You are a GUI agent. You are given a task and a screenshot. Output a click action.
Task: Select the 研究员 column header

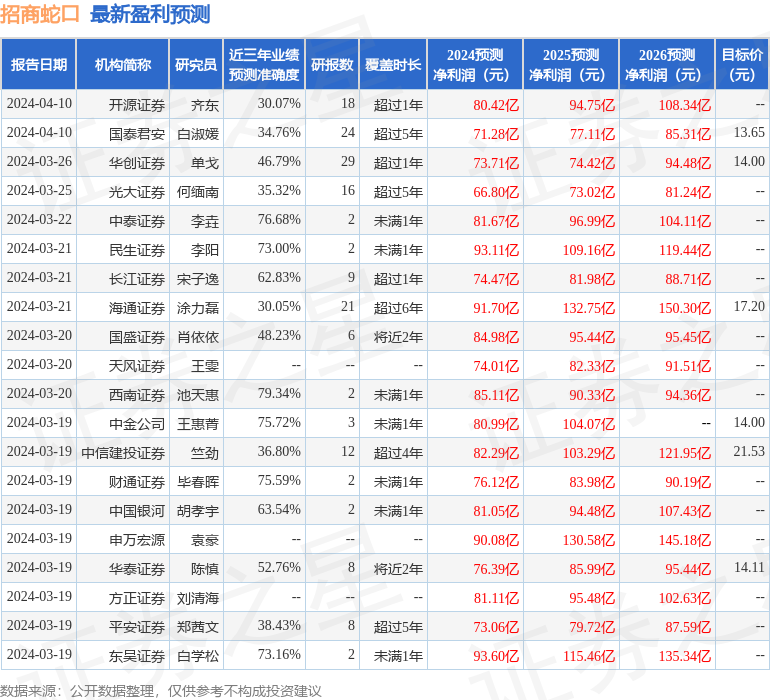pyautogui.click(x=196, y=64)
